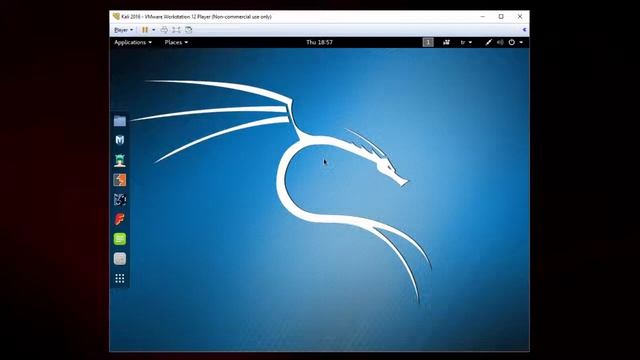Image resolution: width=640 pixels, height=360 pixels.
Task: Launch Armitage from the dock
Action: [x=120, y=160]
